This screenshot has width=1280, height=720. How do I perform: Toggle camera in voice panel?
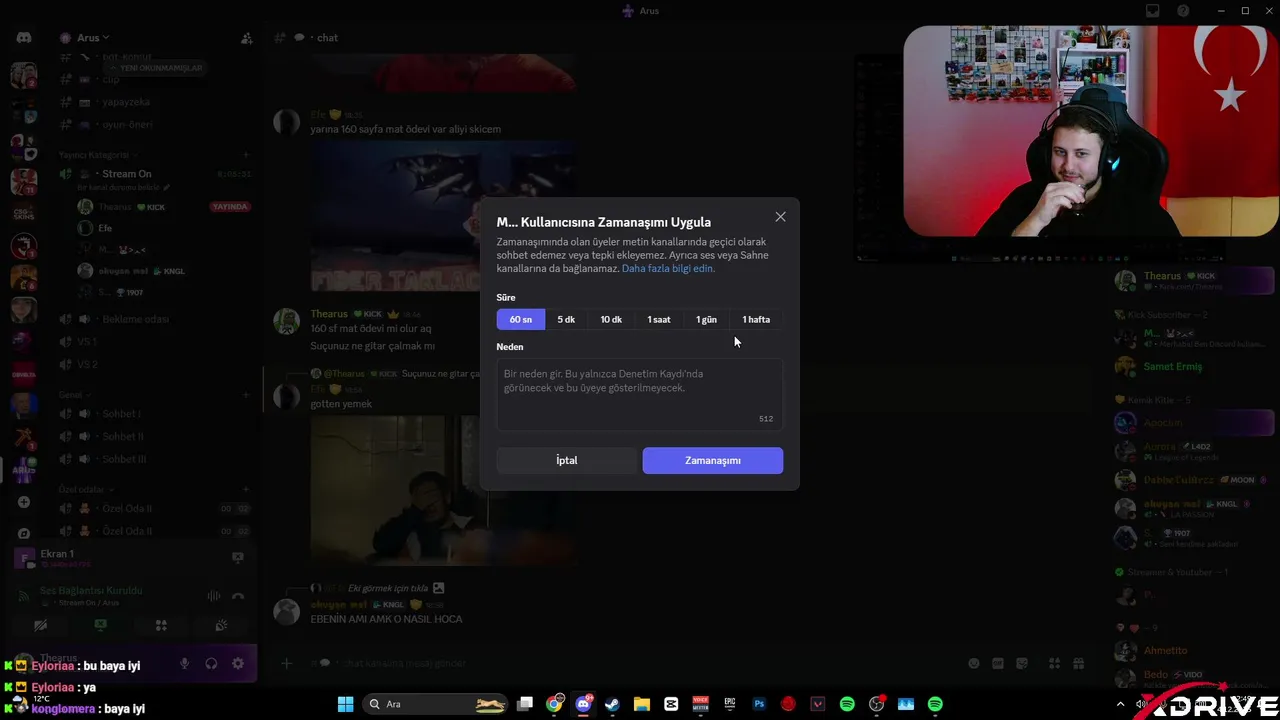click(40, 625)
